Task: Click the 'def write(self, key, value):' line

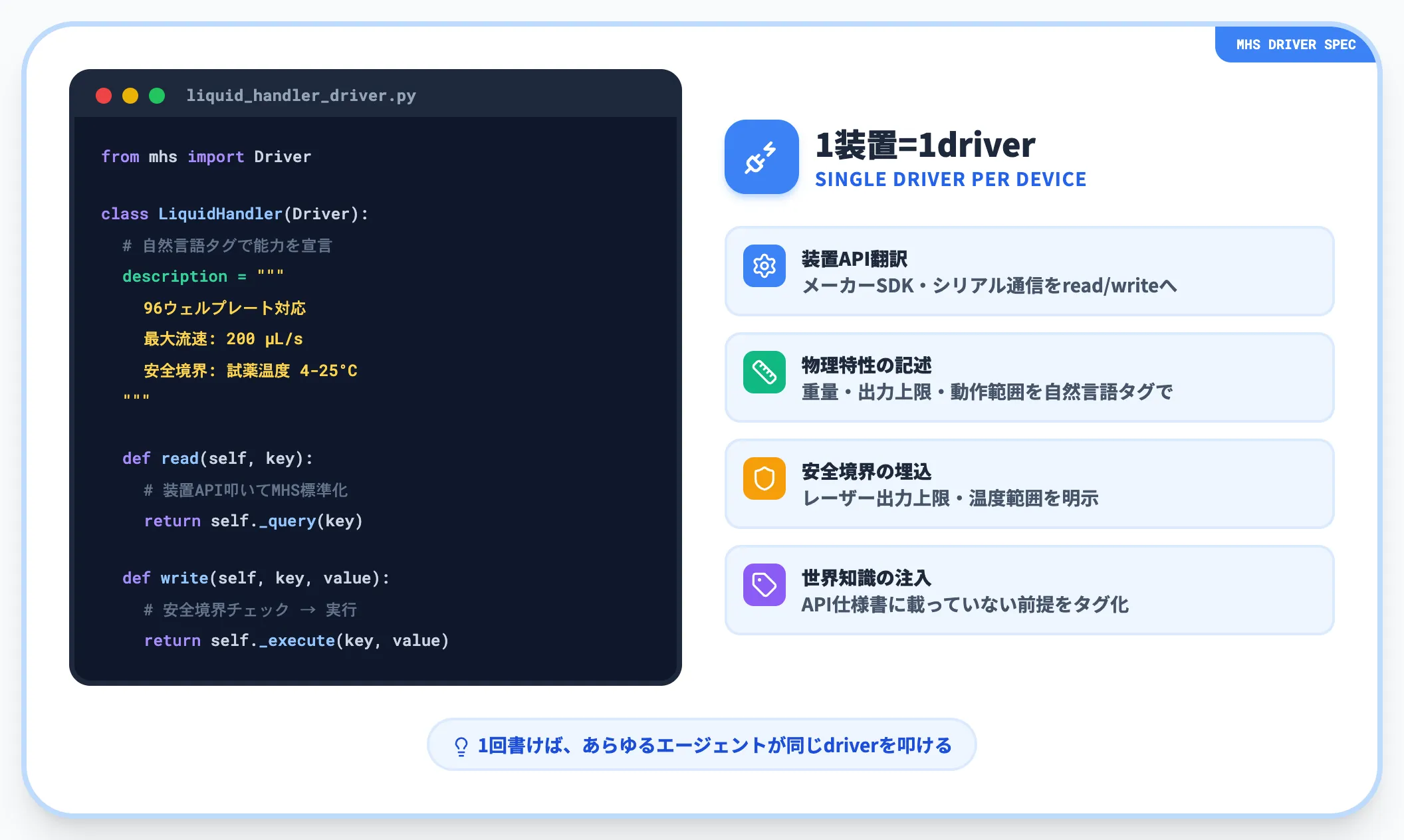Action: click(256, 578)
